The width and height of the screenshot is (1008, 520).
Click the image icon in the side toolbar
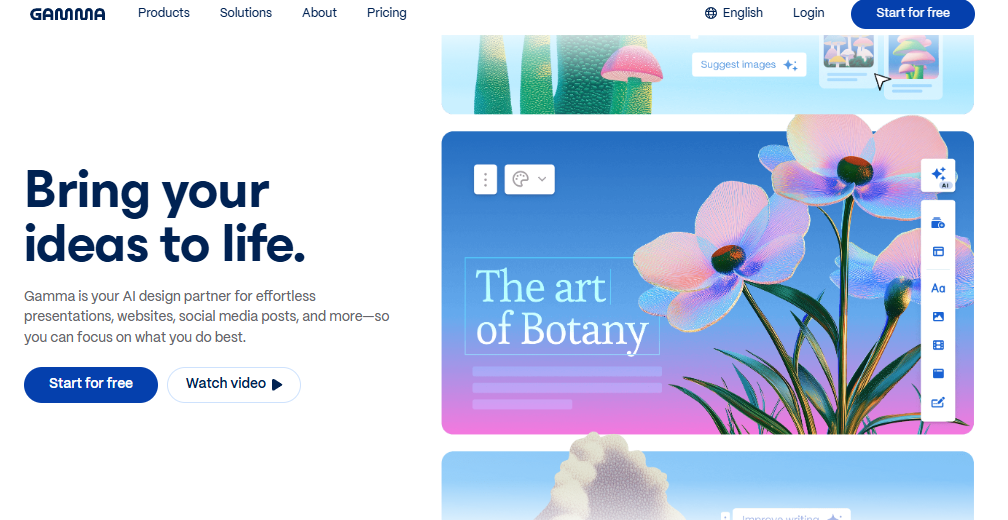point(938,316)
